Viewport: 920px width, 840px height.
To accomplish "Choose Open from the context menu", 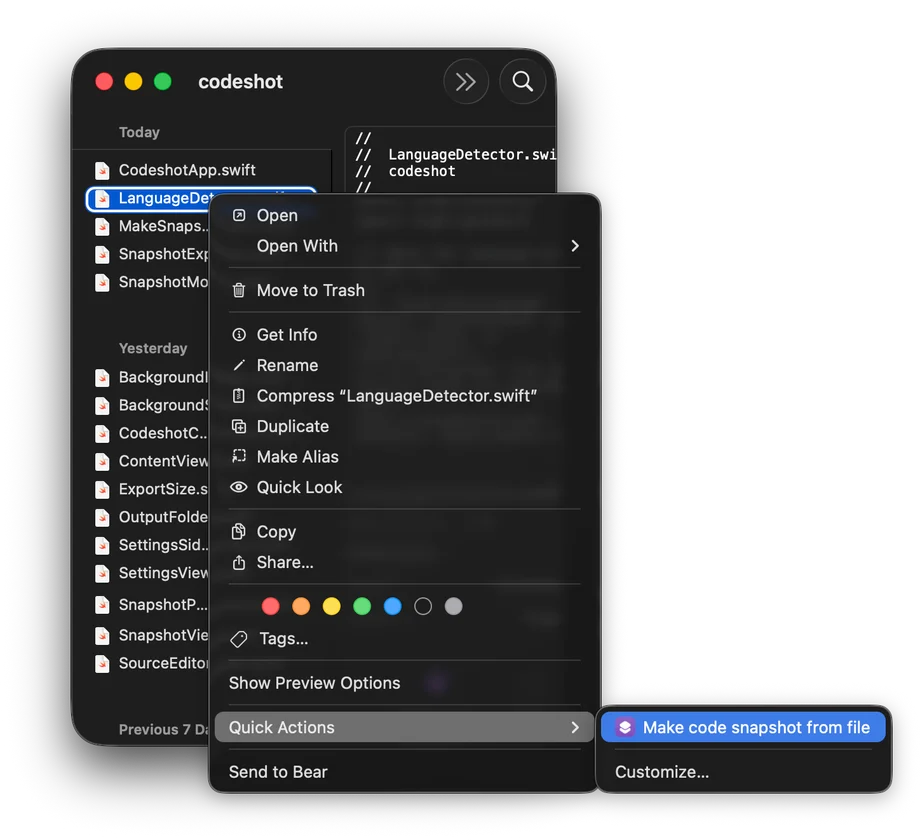I will click(x=404, y=215).
